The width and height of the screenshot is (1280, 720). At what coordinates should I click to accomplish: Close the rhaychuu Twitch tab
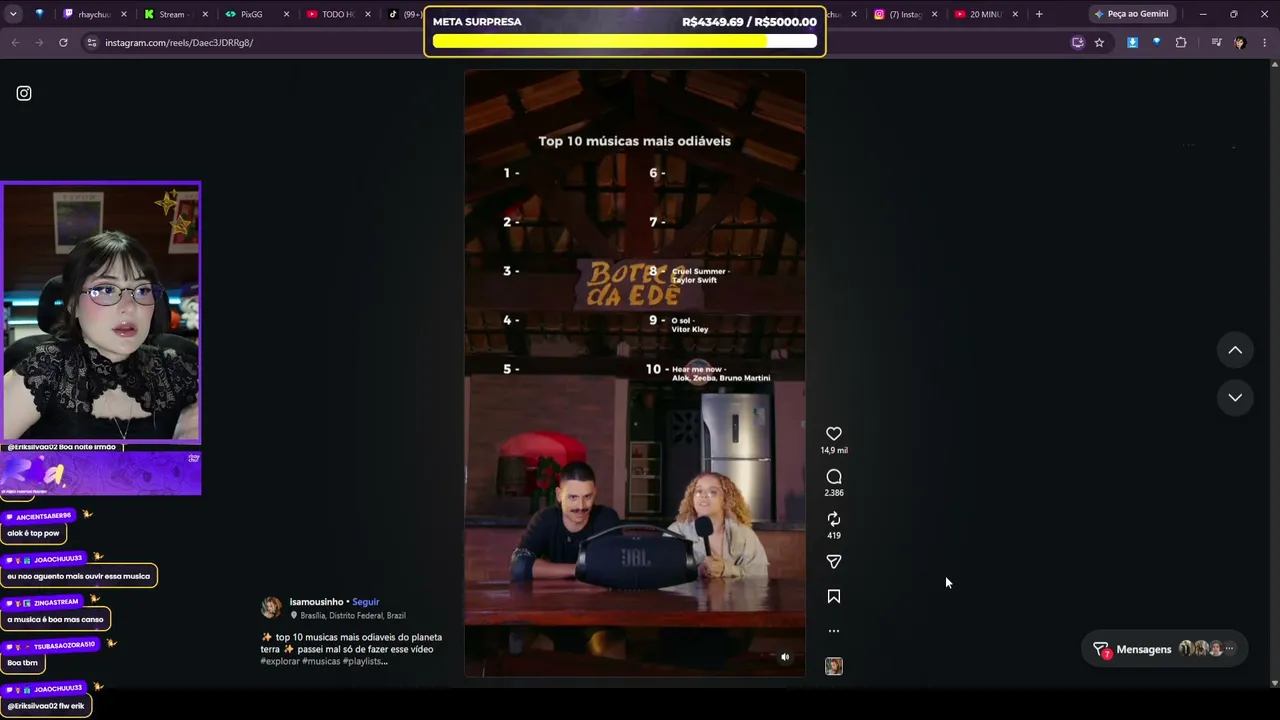(124, 14)
